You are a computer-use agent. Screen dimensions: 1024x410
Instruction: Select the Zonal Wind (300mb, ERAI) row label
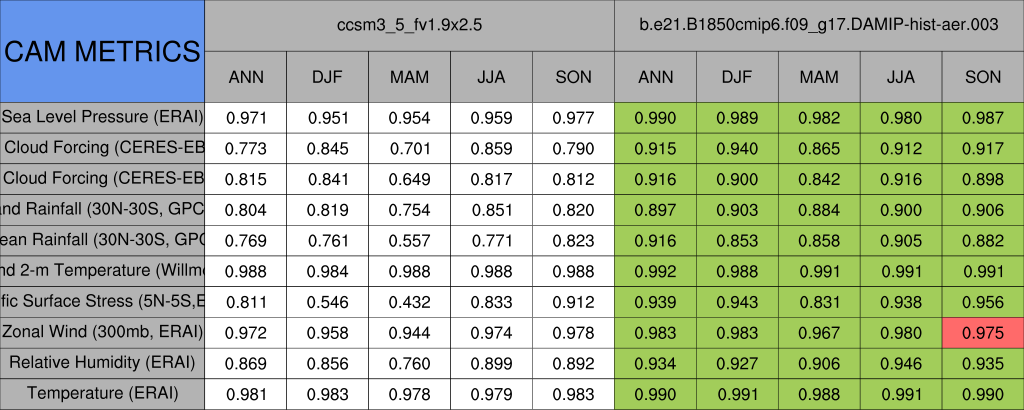(x=102, y=332)
